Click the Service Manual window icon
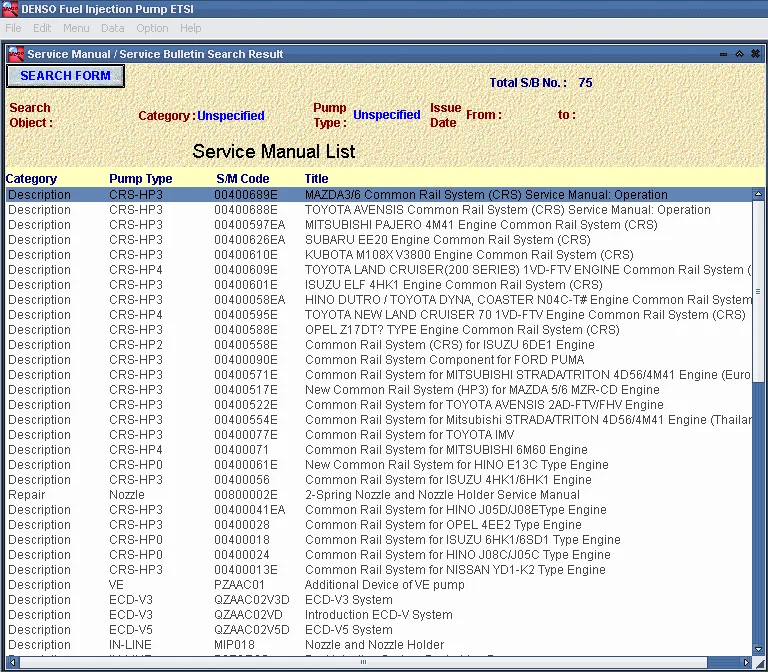 [16, 54]
